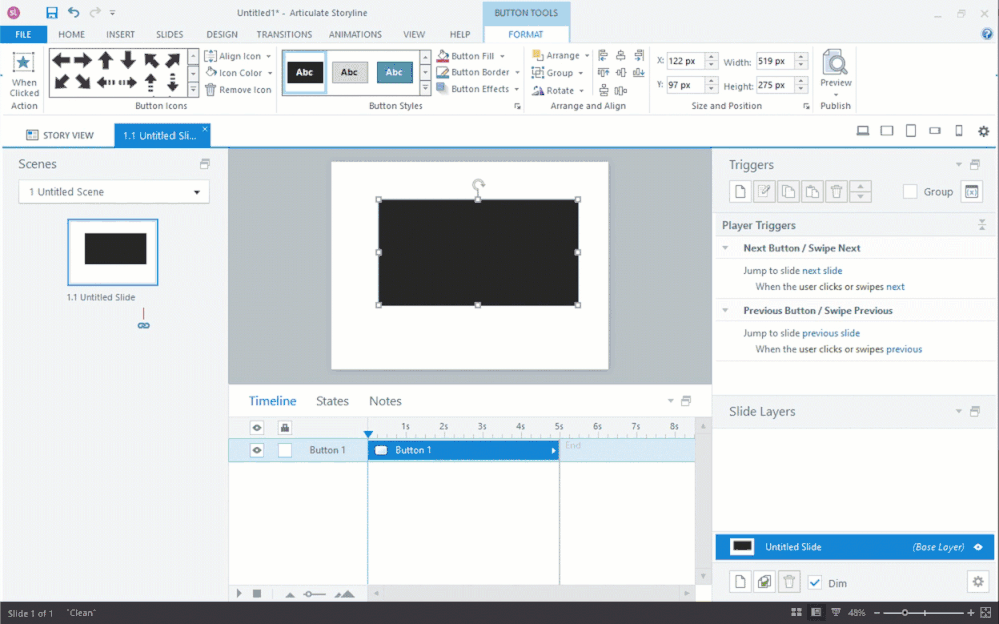999x624 pixels.
Task: Open the 1 Untitled Scene dropdown
Action: [x=114, y=192]
